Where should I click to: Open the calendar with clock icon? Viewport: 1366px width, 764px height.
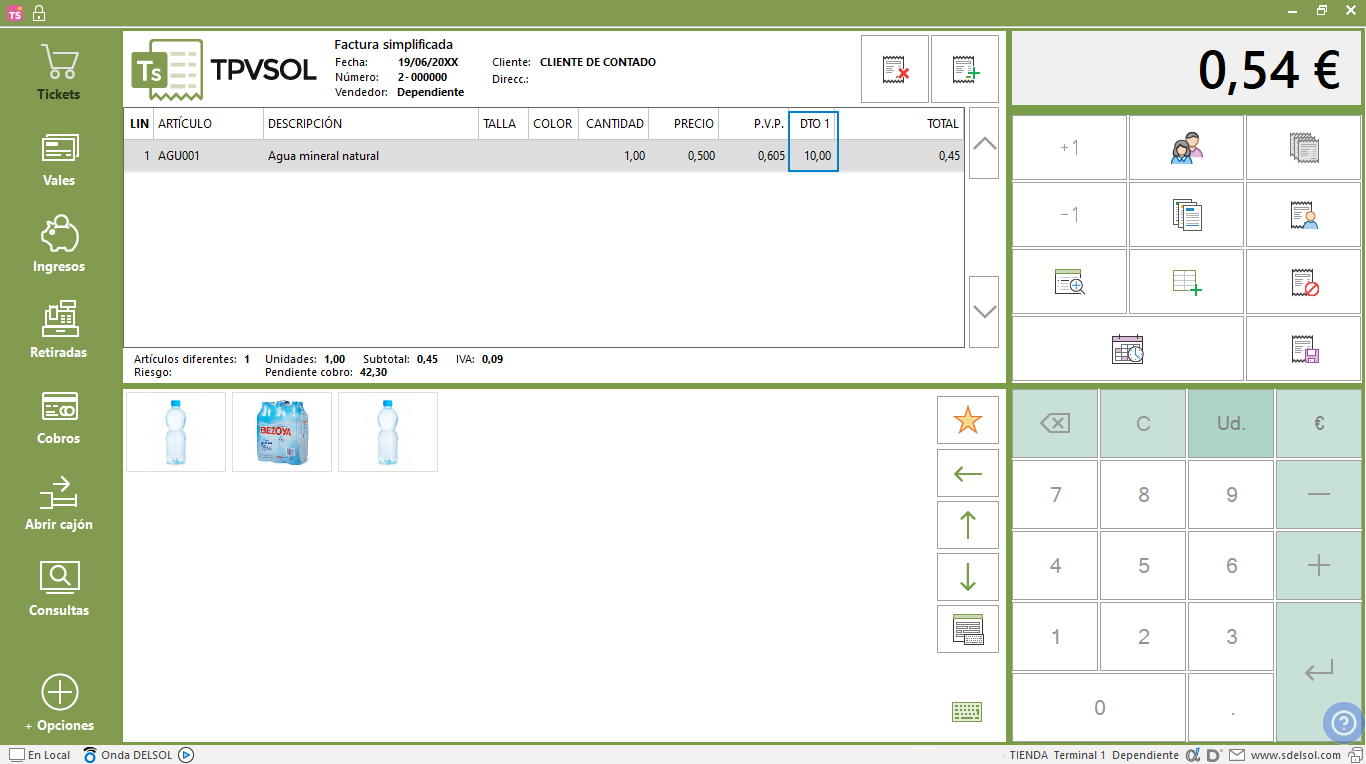(x=1128, y=349)
